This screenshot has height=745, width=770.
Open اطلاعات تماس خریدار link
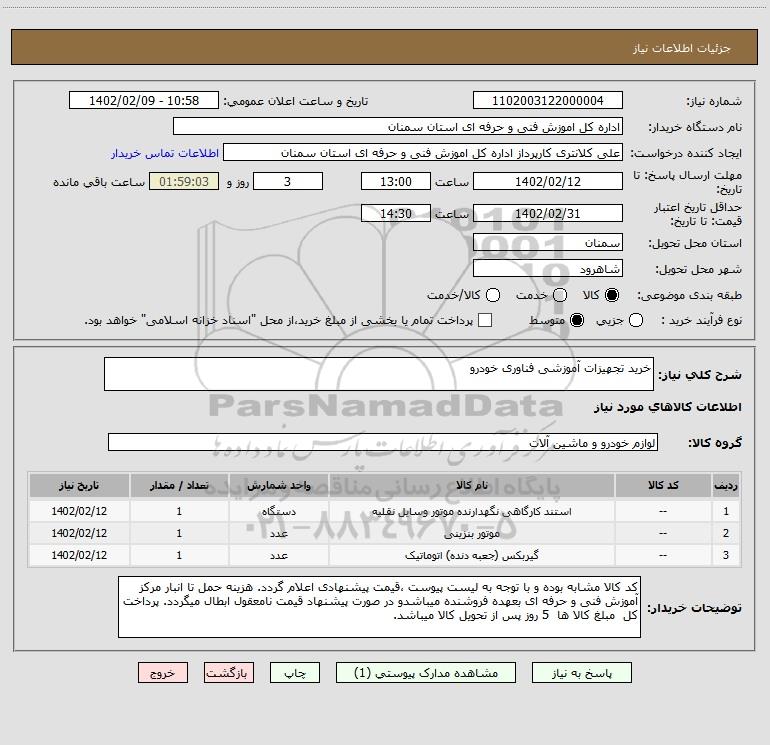coord(165,153)
